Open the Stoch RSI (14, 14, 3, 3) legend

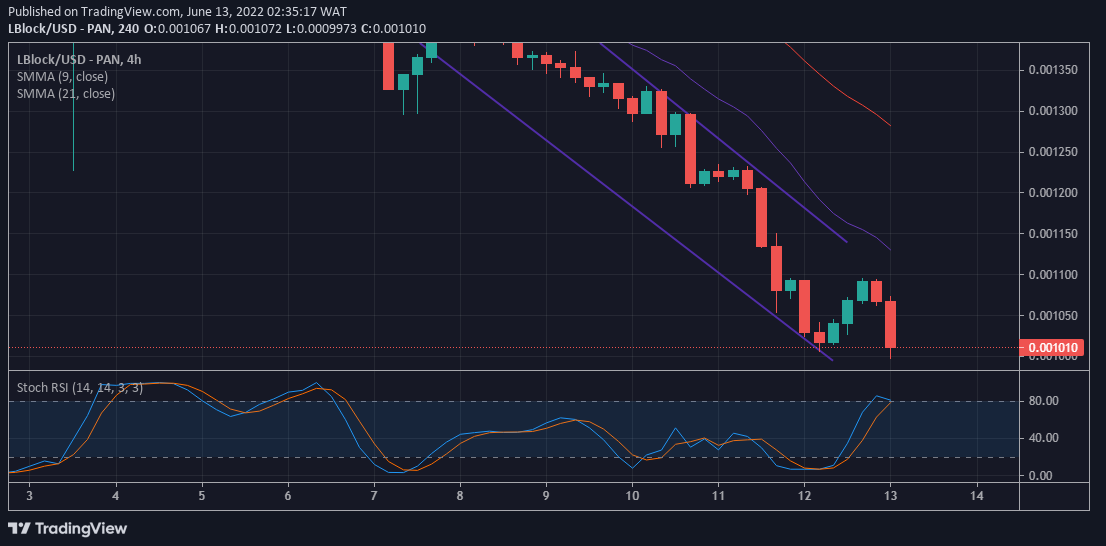point(80,387)
